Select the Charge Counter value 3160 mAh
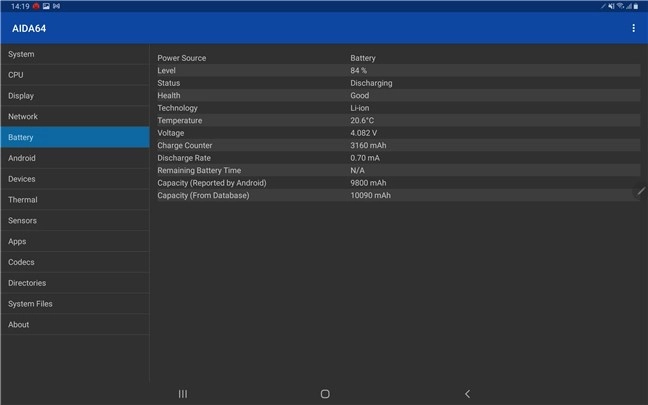The width and height of the screenshot is (648, 405). (368, 145)
